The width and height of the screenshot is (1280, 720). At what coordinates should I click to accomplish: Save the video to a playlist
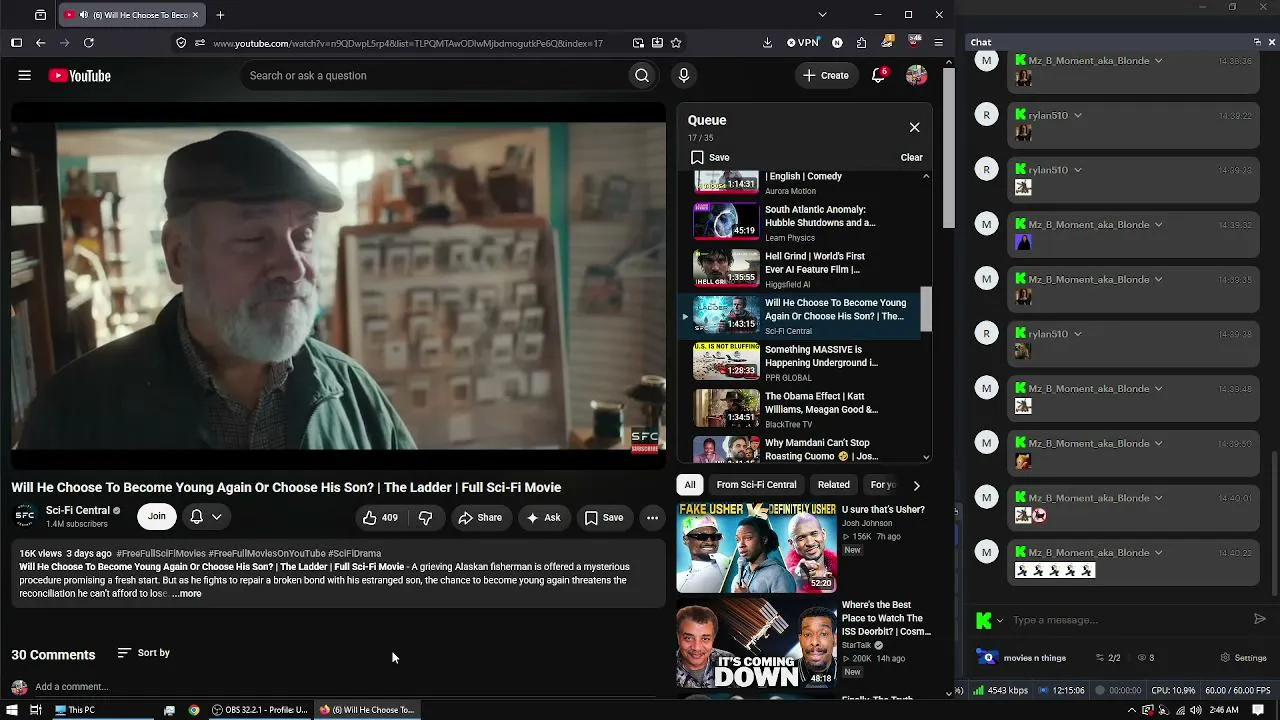(604, 517)
